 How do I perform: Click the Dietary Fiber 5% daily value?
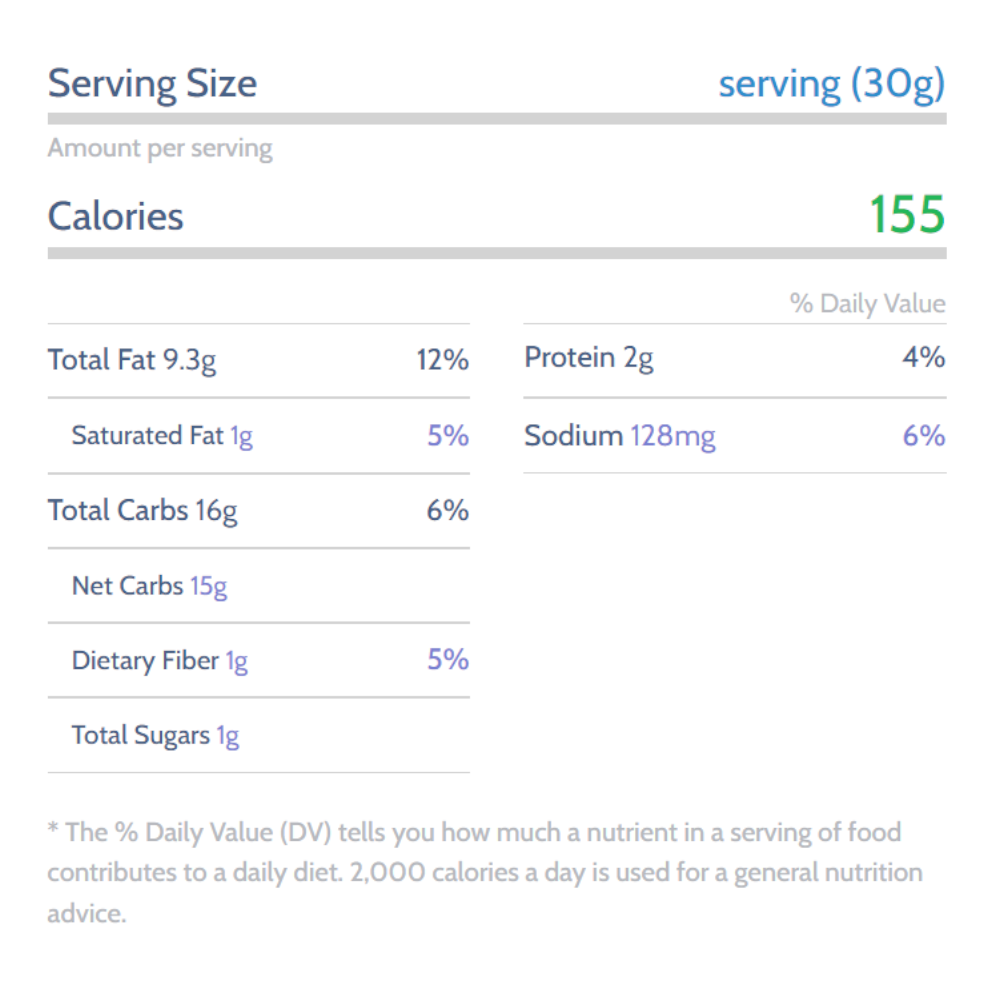pyautogui.click(x=448, y=660)
